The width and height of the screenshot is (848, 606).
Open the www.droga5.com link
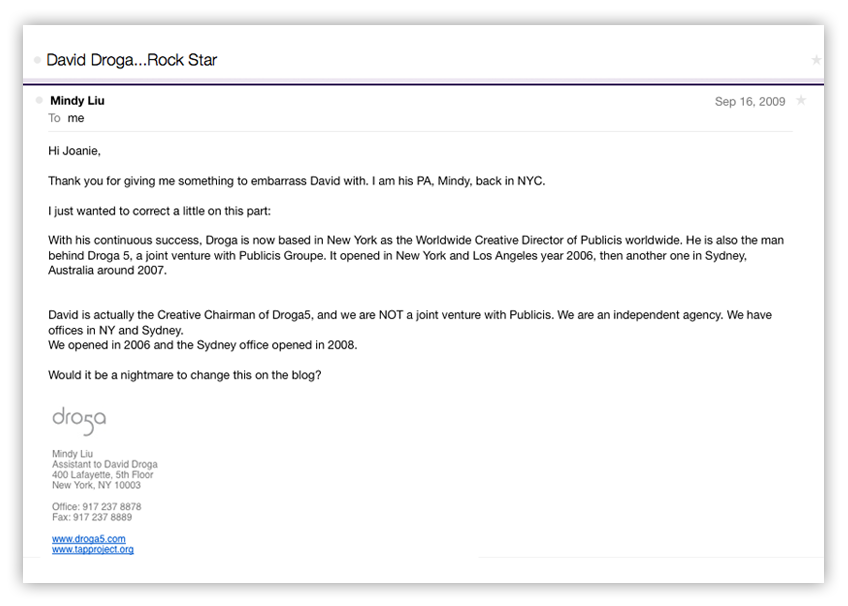tap(89, 539)
